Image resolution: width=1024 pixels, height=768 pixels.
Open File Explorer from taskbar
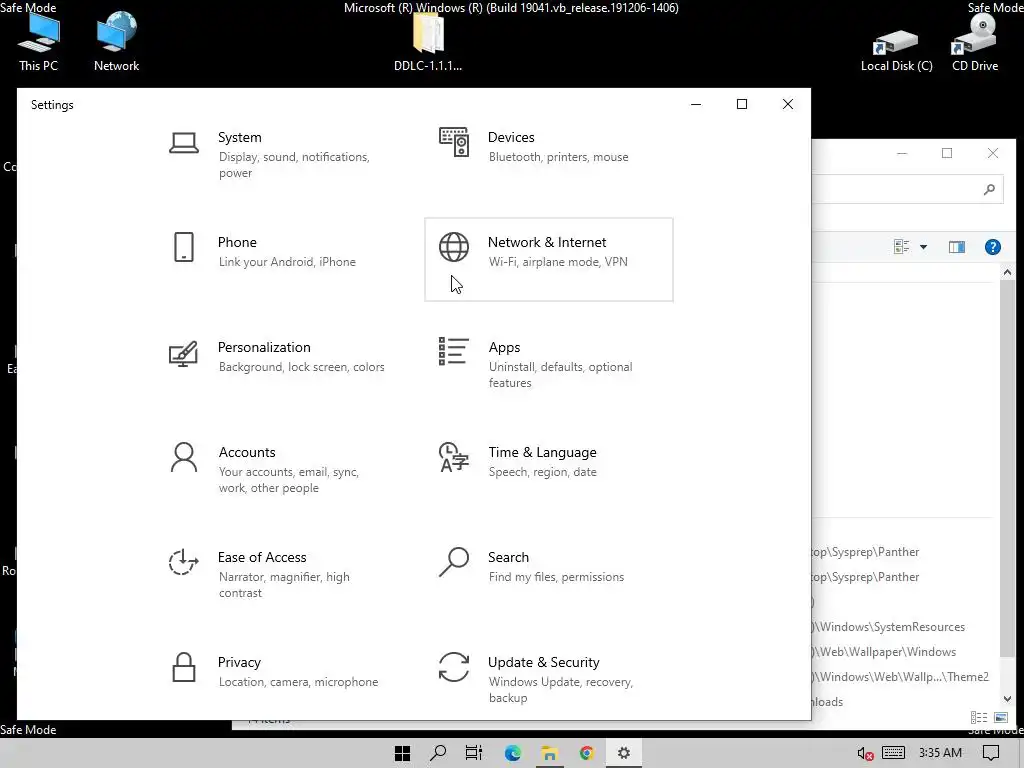coord(549,753)
